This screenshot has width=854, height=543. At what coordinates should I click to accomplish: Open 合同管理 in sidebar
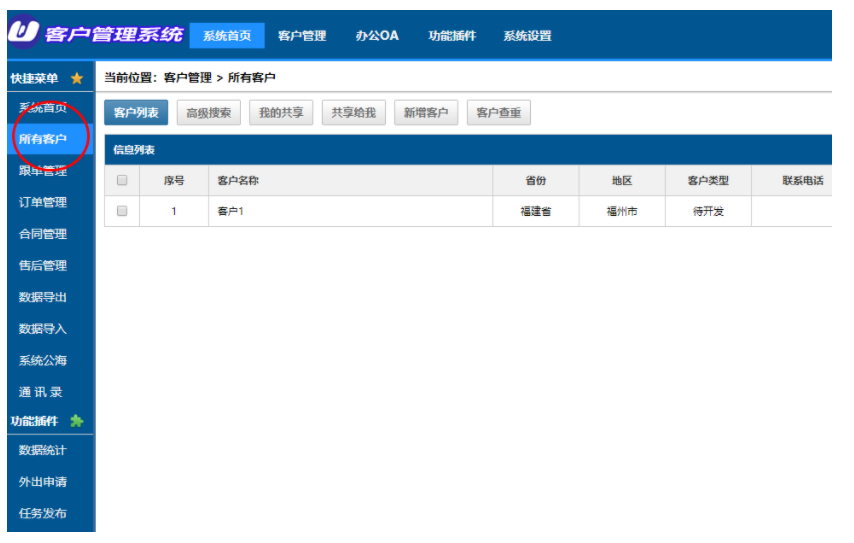click(x=43, y=234)
